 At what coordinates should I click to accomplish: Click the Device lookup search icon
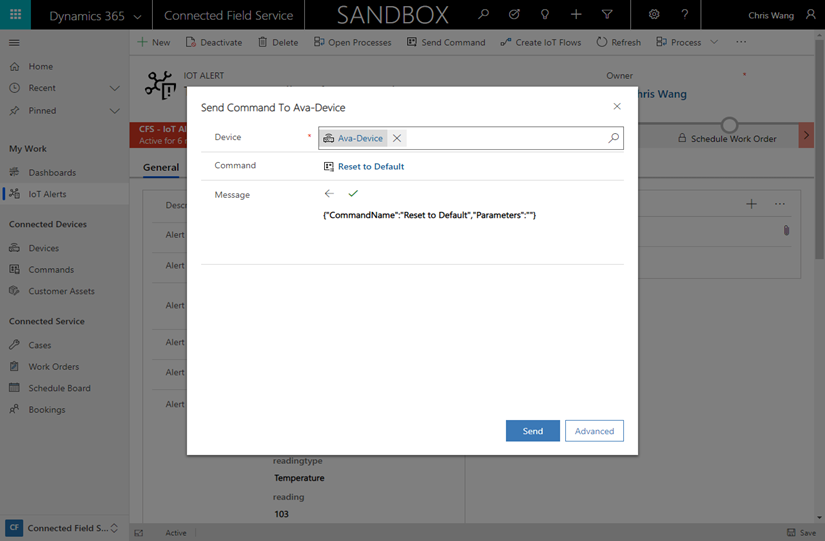tap(613, 138)
